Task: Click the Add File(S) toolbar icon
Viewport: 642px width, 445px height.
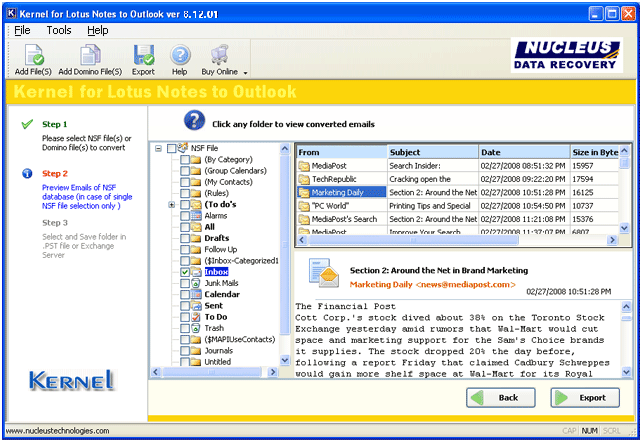Action: pyautogui.click(x=34, y=55)
